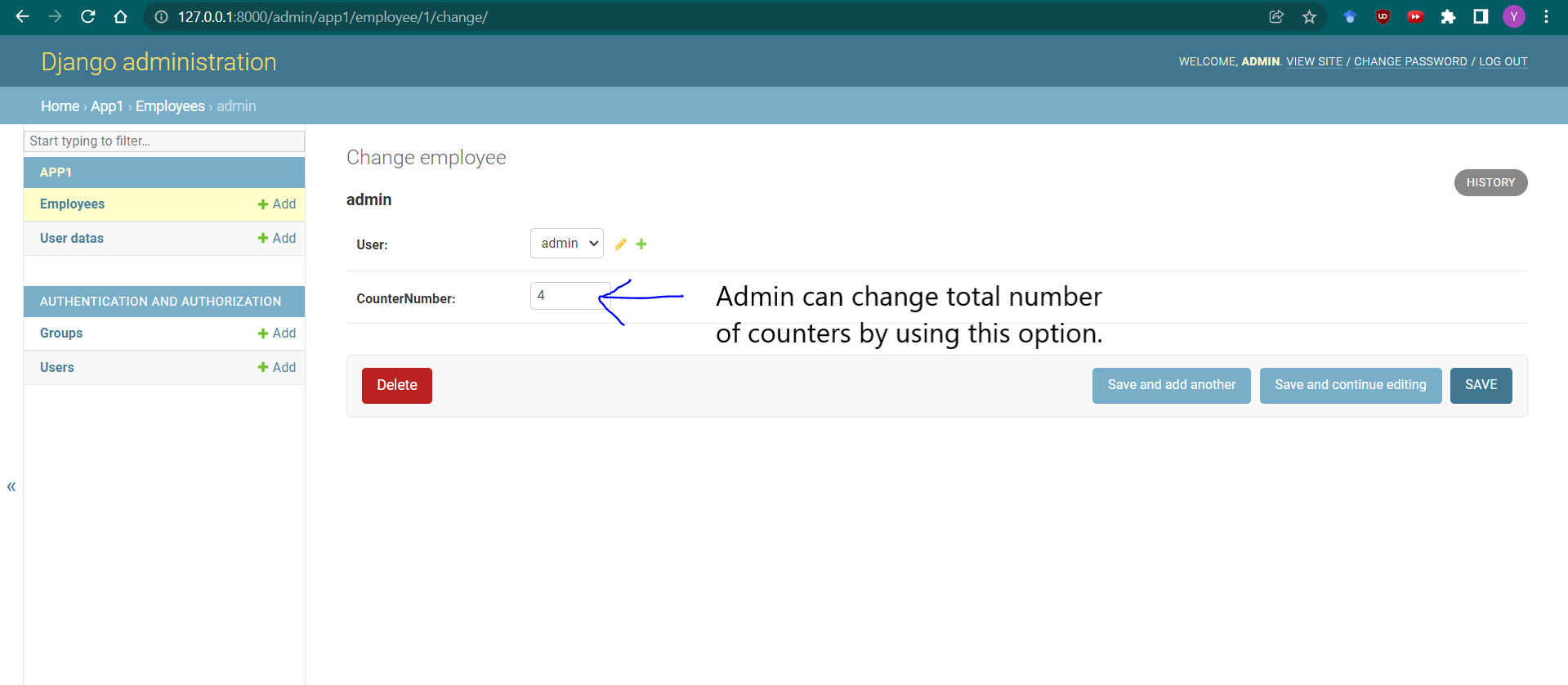
Task: Click the View Site link
Action: [x=1314, y=61]
